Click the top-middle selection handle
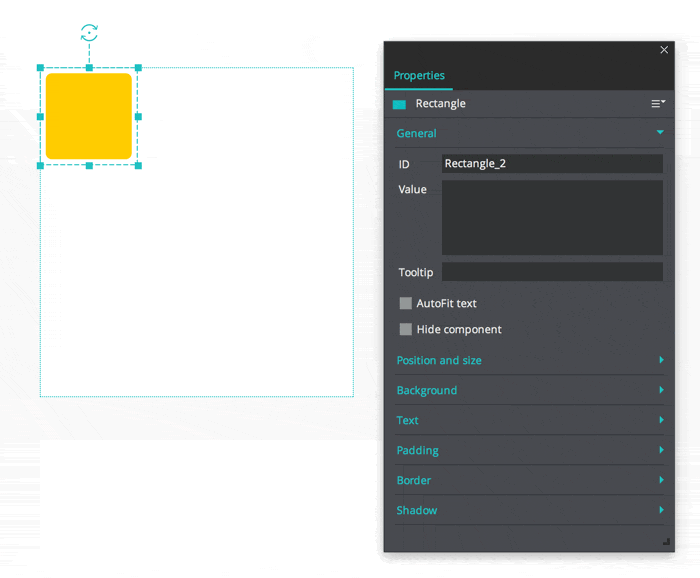 [x=89, y=68]
